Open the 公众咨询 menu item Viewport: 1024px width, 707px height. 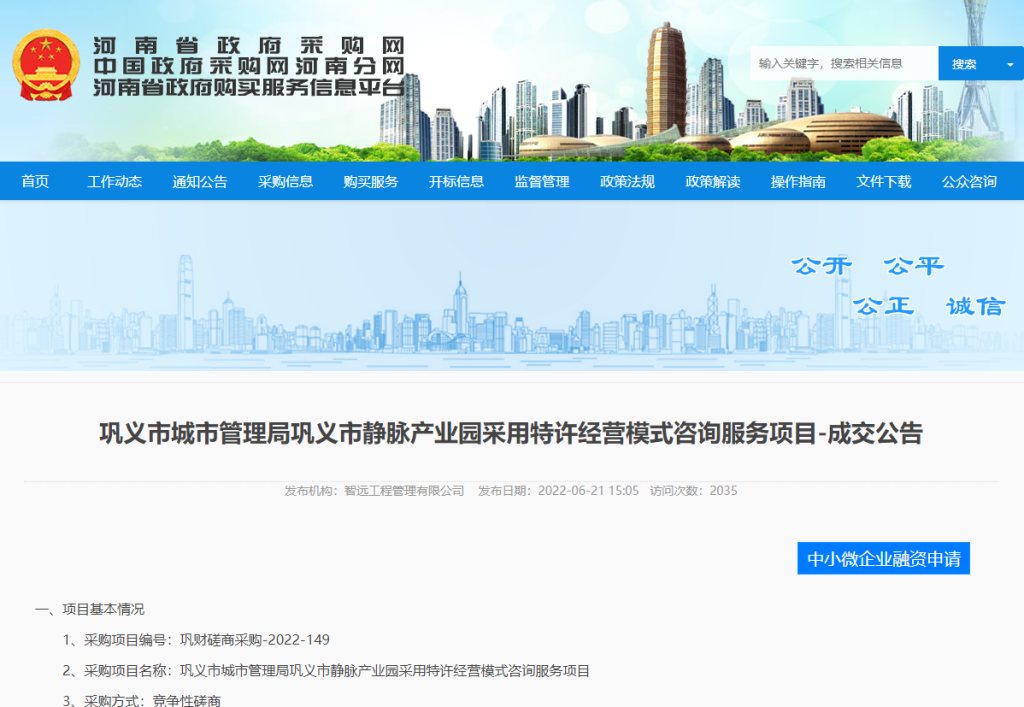point(969,181)
